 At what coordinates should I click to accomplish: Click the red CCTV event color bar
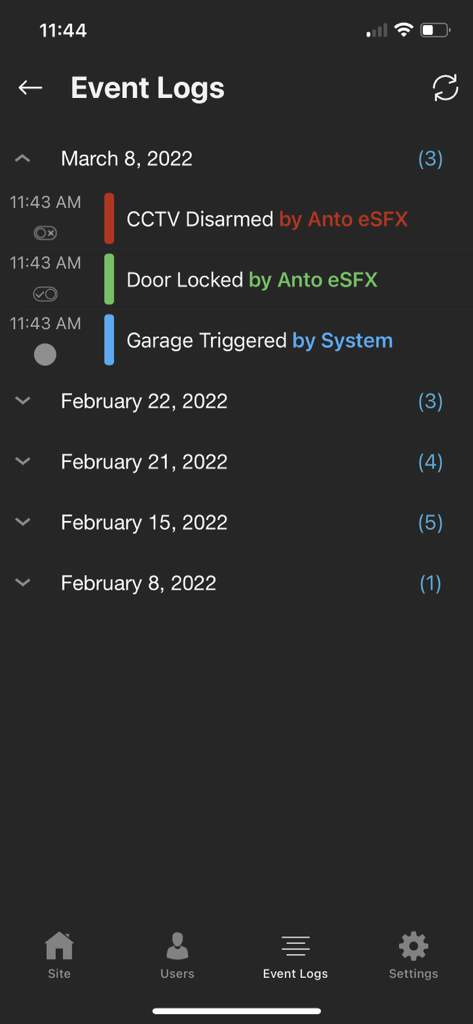tap(109, 219)
